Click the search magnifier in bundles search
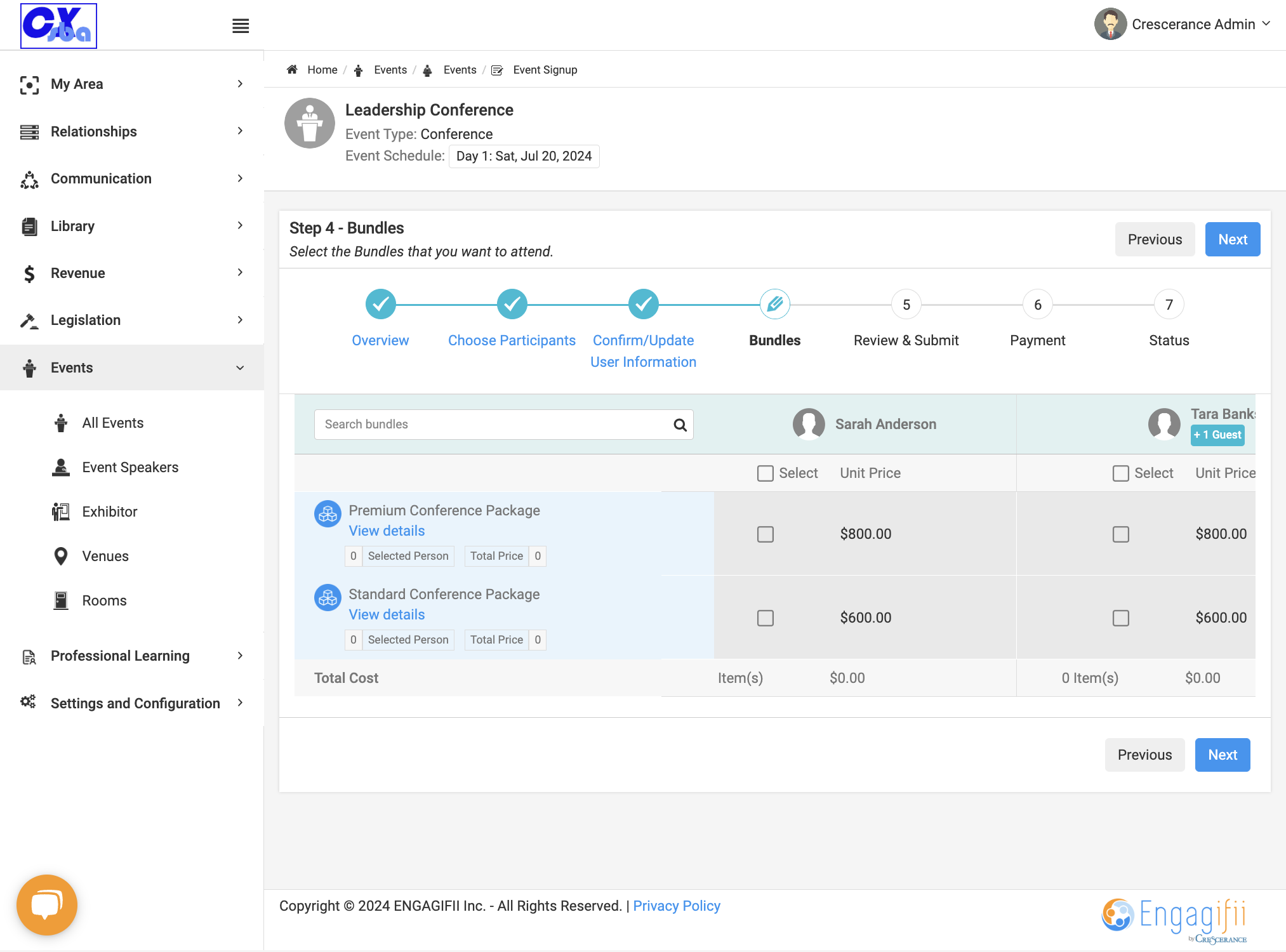 [680, 425]
